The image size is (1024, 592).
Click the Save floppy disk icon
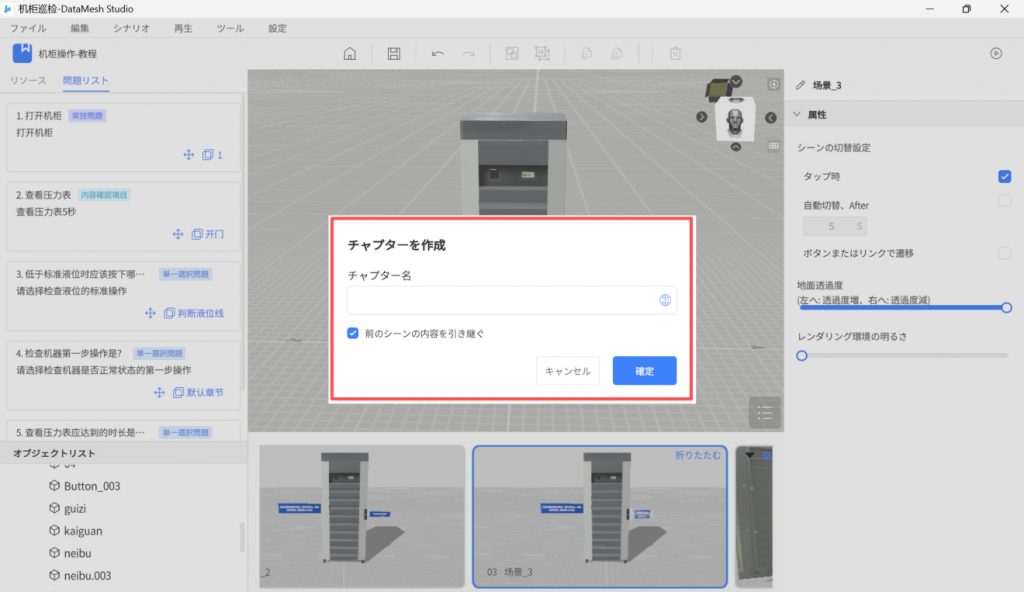pos(394,54)
